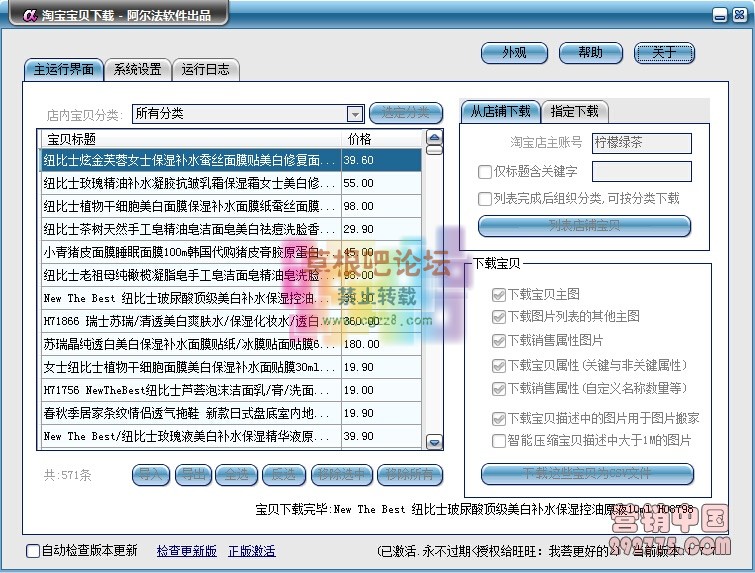Switch to the 系统设置 tab

(138, 70)
